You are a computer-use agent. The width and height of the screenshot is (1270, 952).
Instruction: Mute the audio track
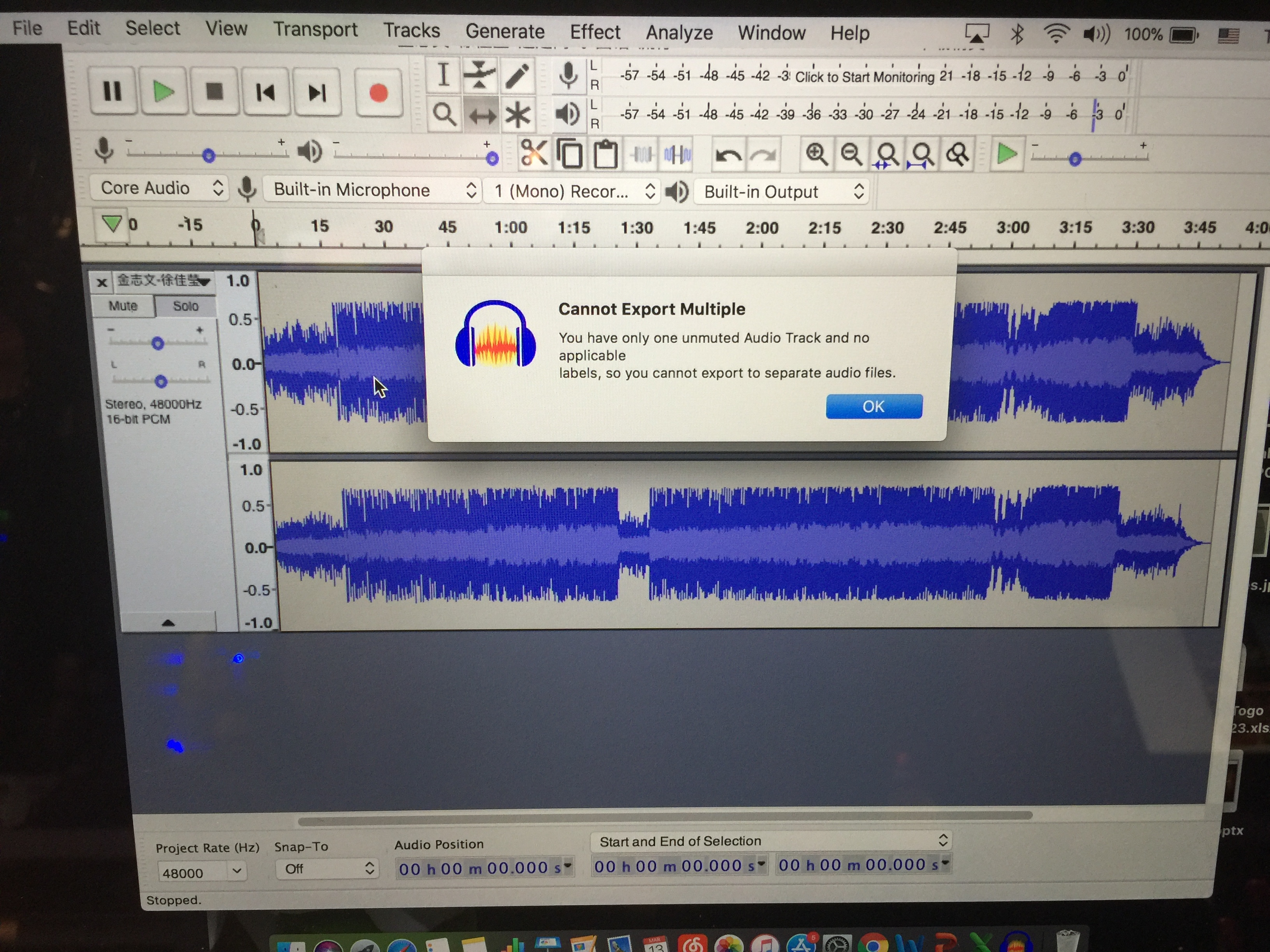(123, 306)
